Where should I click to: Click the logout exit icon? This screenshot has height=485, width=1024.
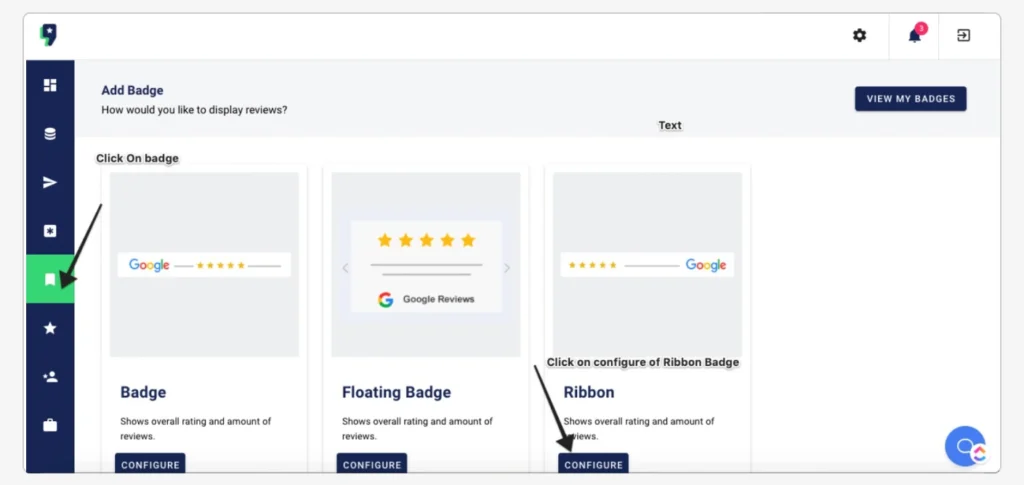click(963, 35)
